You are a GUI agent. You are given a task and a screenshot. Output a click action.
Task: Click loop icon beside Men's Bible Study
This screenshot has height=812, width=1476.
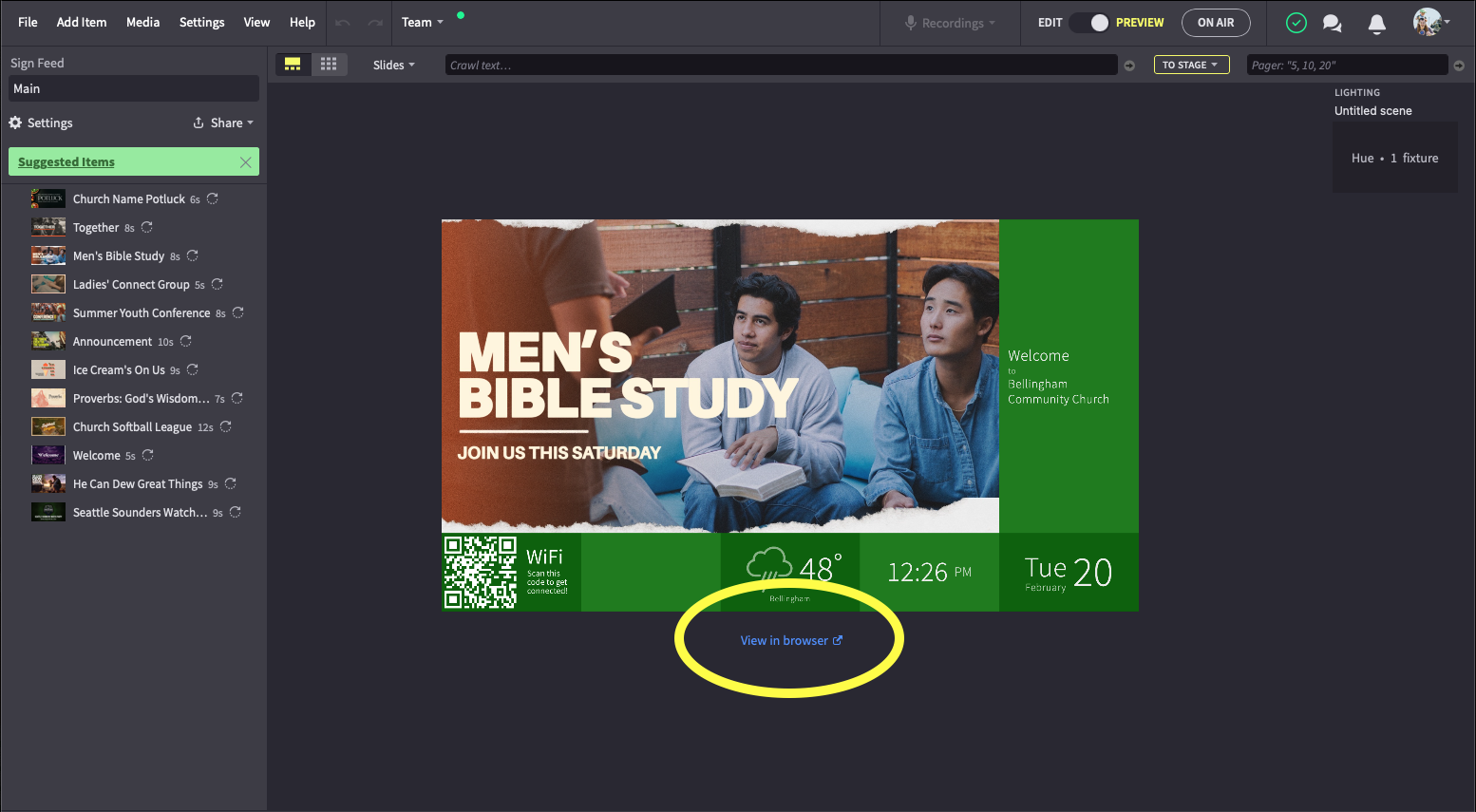coord(193,255)
